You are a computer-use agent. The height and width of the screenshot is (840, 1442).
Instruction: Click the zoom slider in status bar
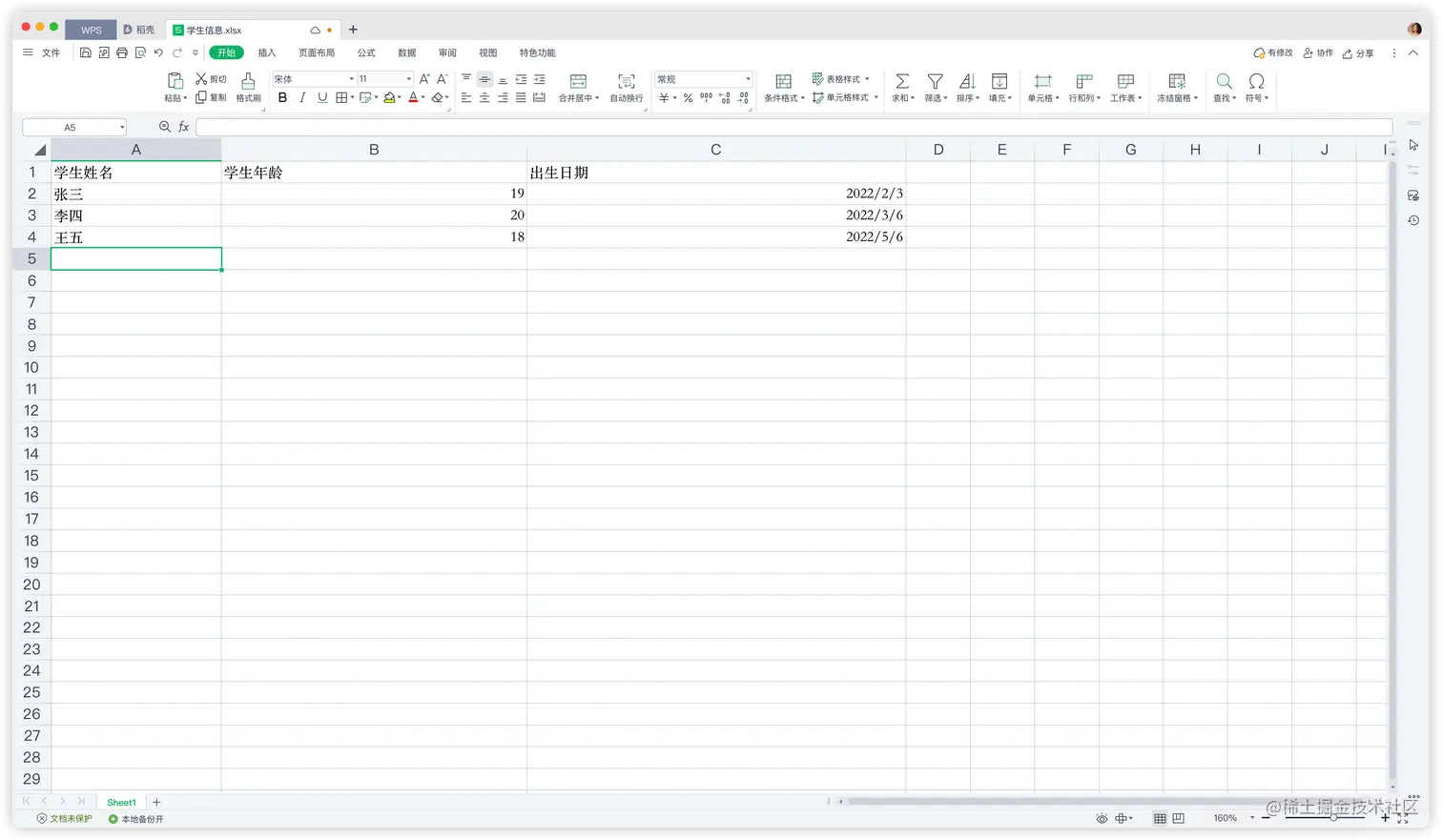coord(1324,818)
